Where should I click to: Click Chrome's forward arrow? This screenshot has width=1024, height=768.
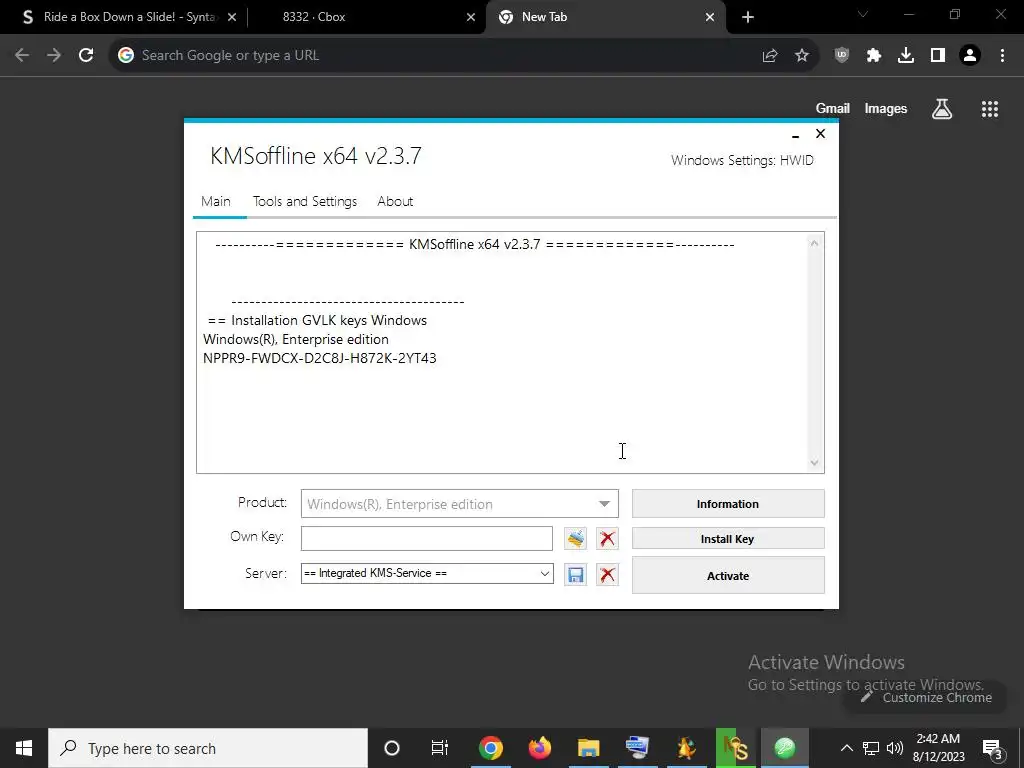[x=54, y=56]
